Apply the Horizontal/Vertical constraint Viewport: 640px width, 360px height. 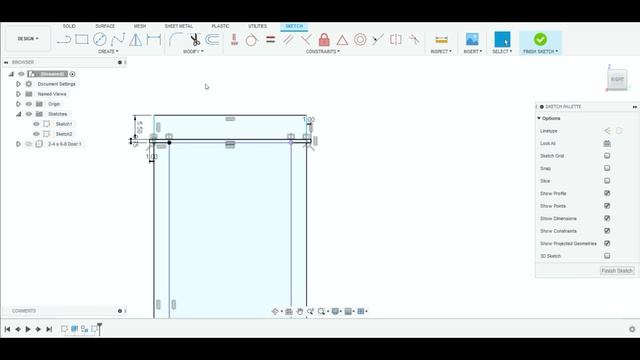point(234,40)
